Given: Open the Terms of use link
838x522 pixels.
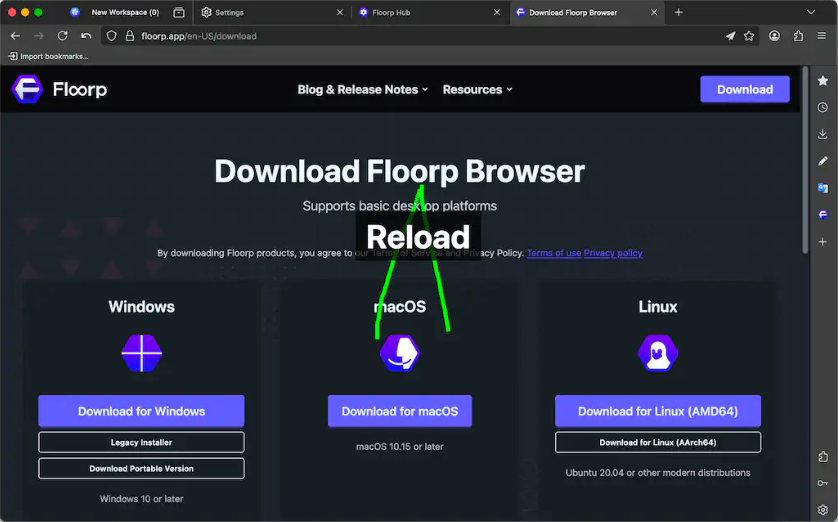Looking at the screenshot, I should [553, 253].
